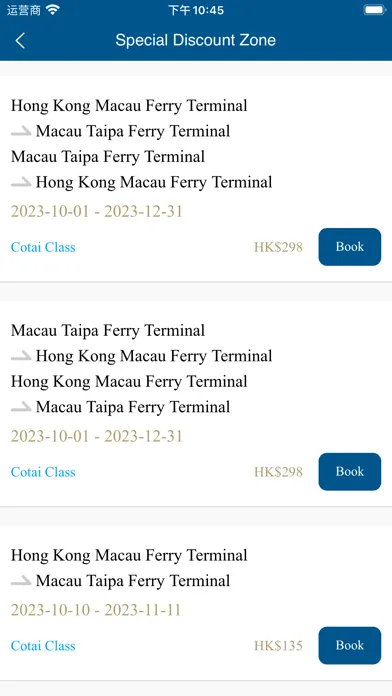The image size is (392, 696).
Task: Open the Cotai Class link in the HK$135 offer
Action: pyautogui.click(x=43, y=646)
